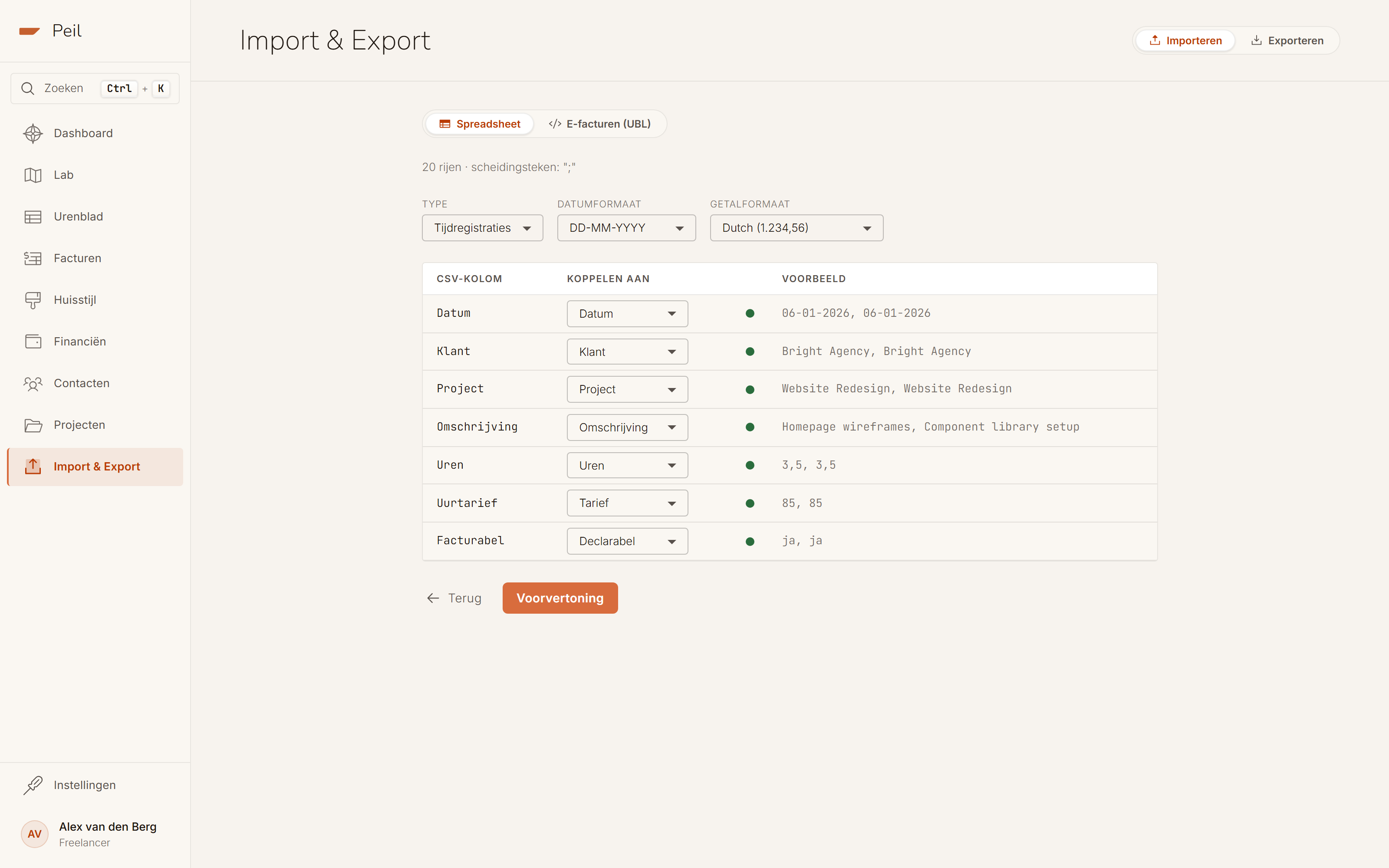Open Financiën via its wallet icon
This screenshot has height=868, width=1389.
pos(33,342)
